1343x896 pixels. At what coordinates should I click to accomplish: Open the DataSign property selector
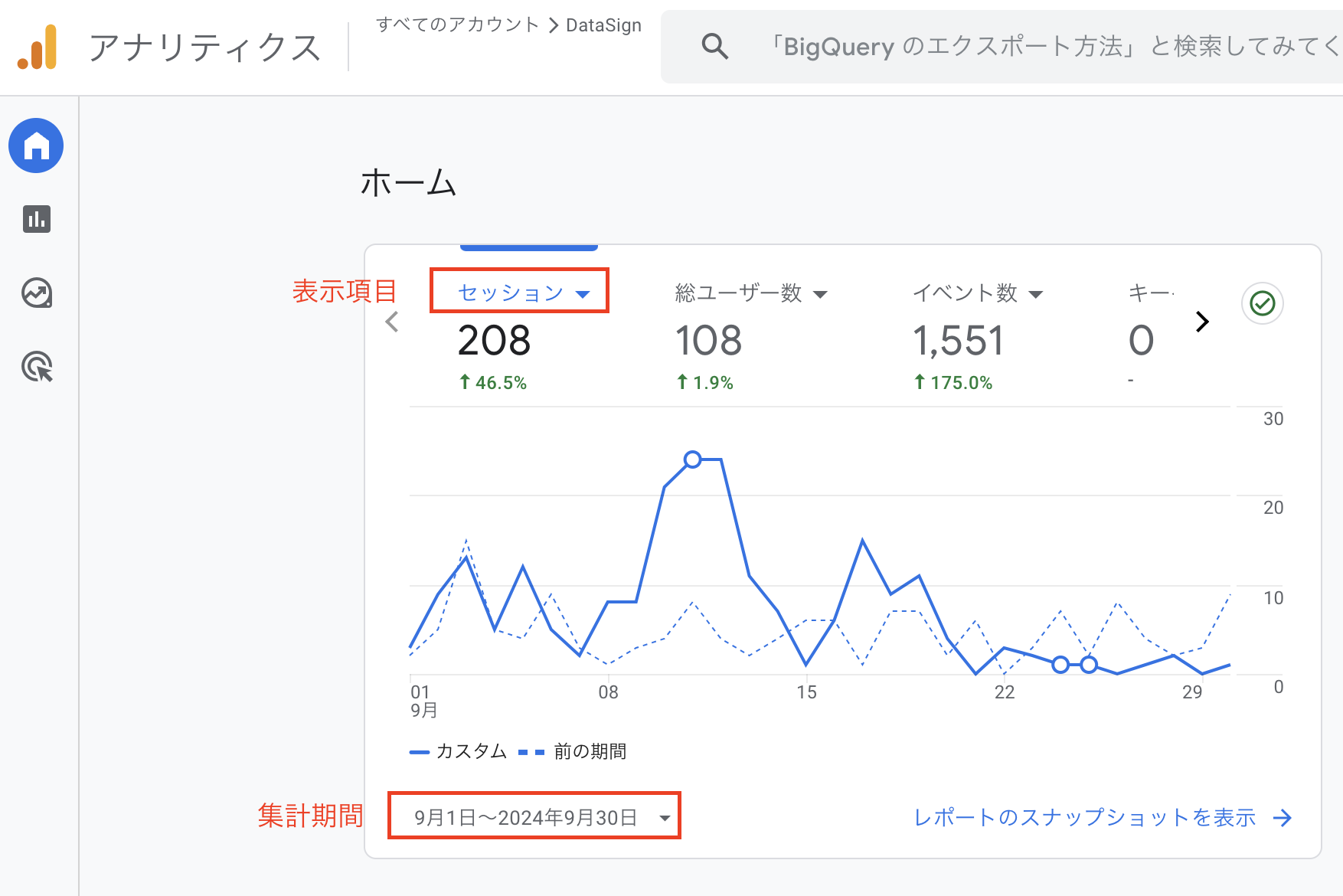(603, 25)
